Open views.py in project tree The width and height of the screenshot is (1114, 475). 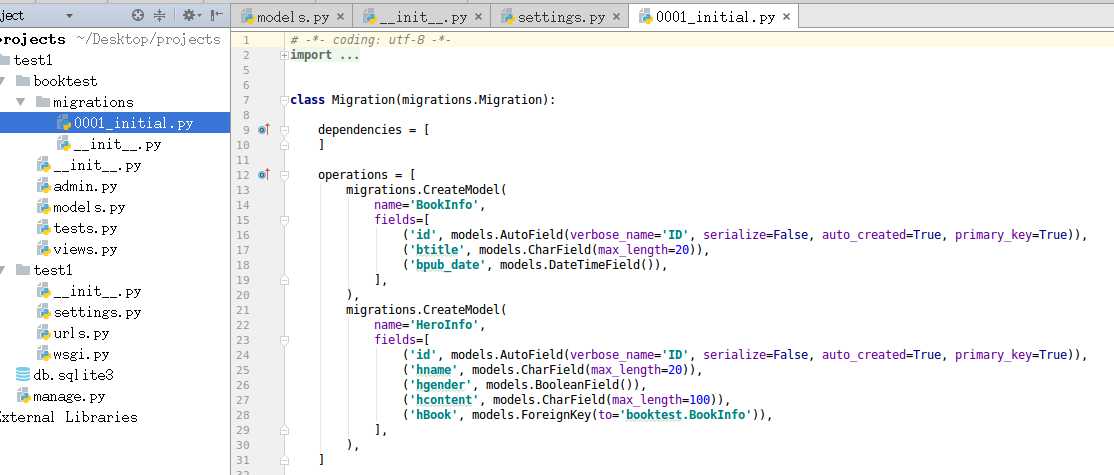pyautogui.click(x=85, y=250)
